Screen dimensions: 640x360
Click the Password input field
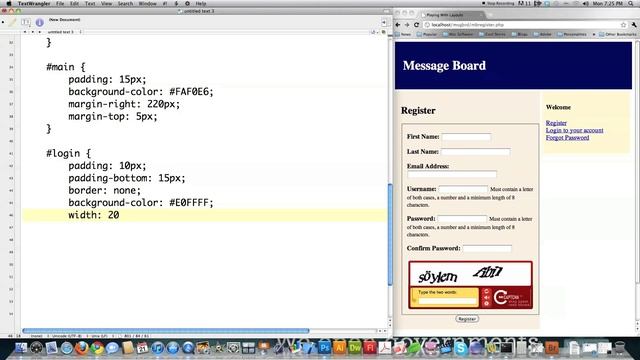462,219
